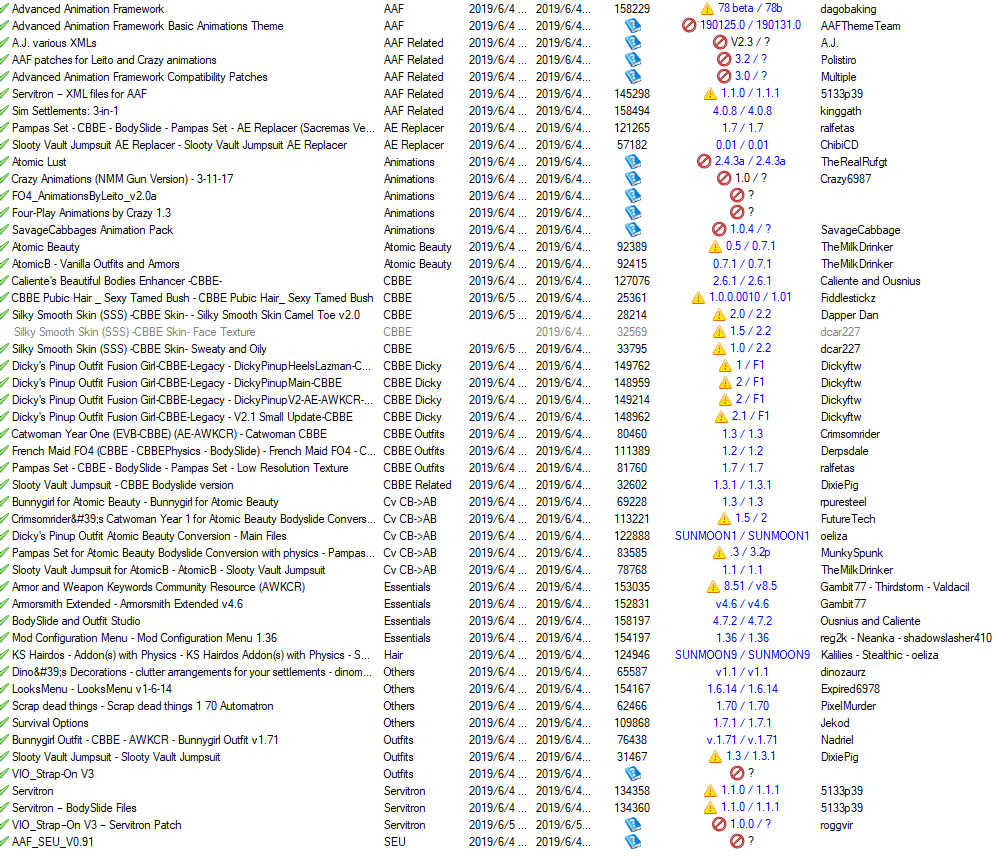
Task: Click author name Expired6978
Action: [850, 689]
